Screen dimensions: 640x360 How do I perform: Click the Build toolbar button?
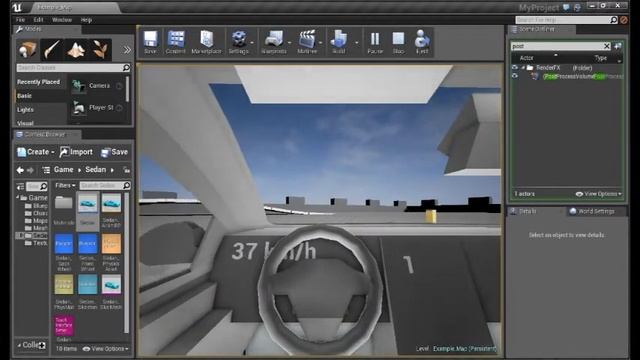[x=339, y=42]
